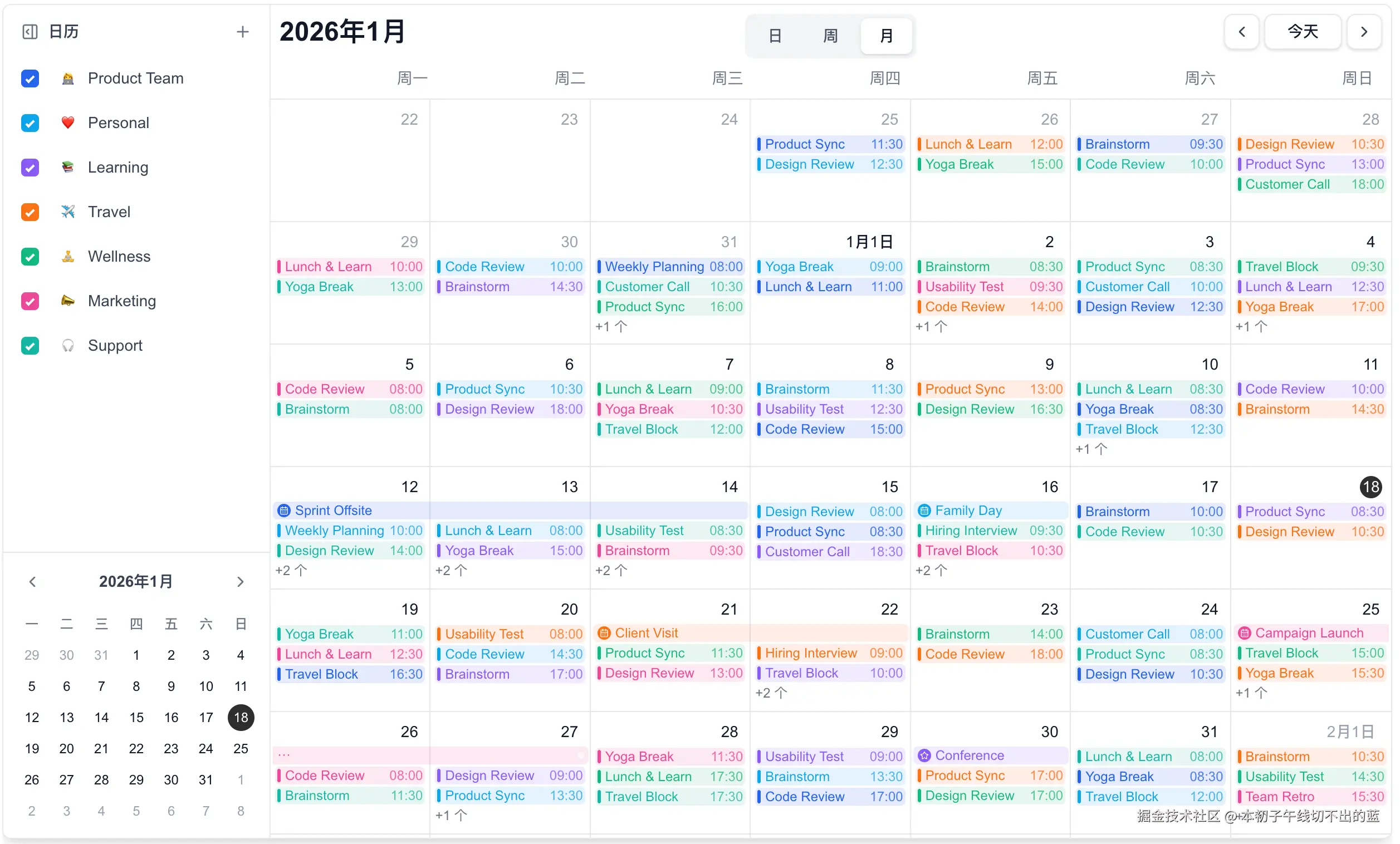Open the Campaign Launch event on the 25th
The height and width of the screenshot is (844, 1400).
point(1309,632)
